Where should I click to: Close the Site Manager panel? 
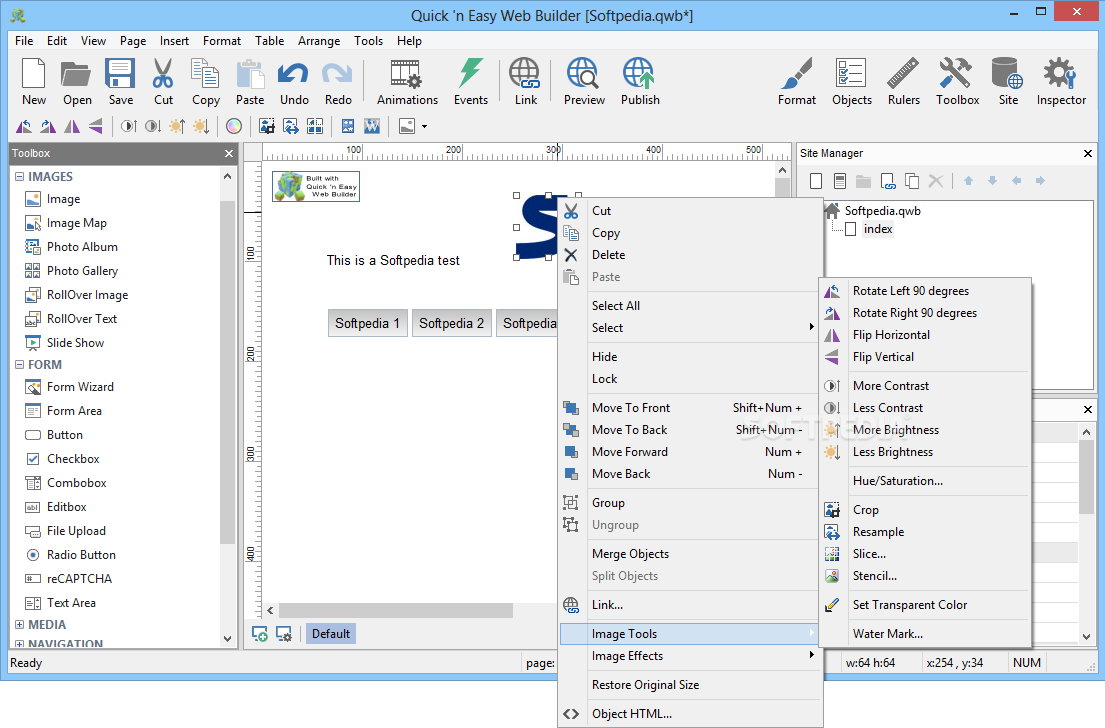pyautogui.click(x=1087, y=154)
